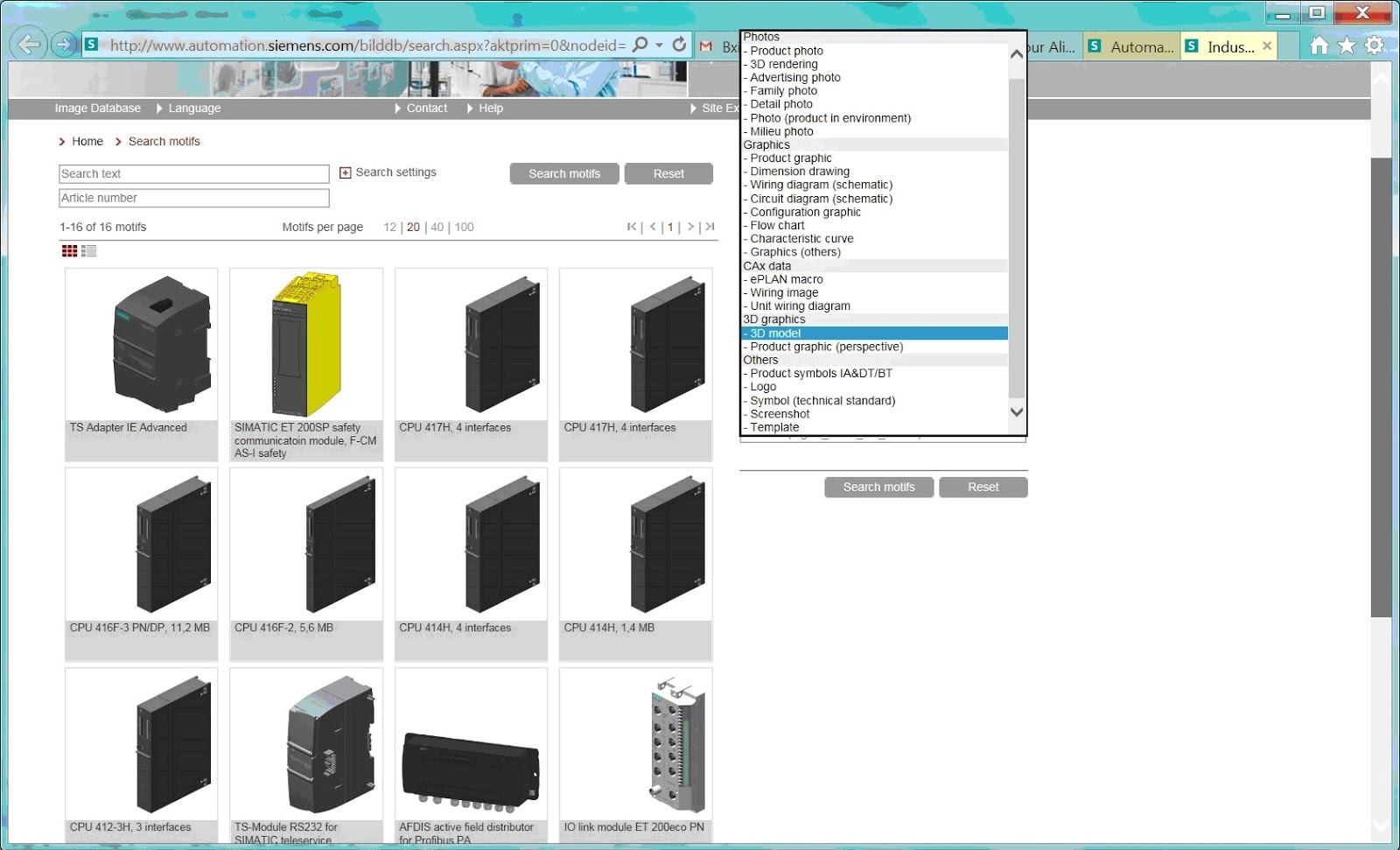Open the browser Home icon
Image resolution: width=1400 pixels, height=850 pixels.
(1319, 46)
